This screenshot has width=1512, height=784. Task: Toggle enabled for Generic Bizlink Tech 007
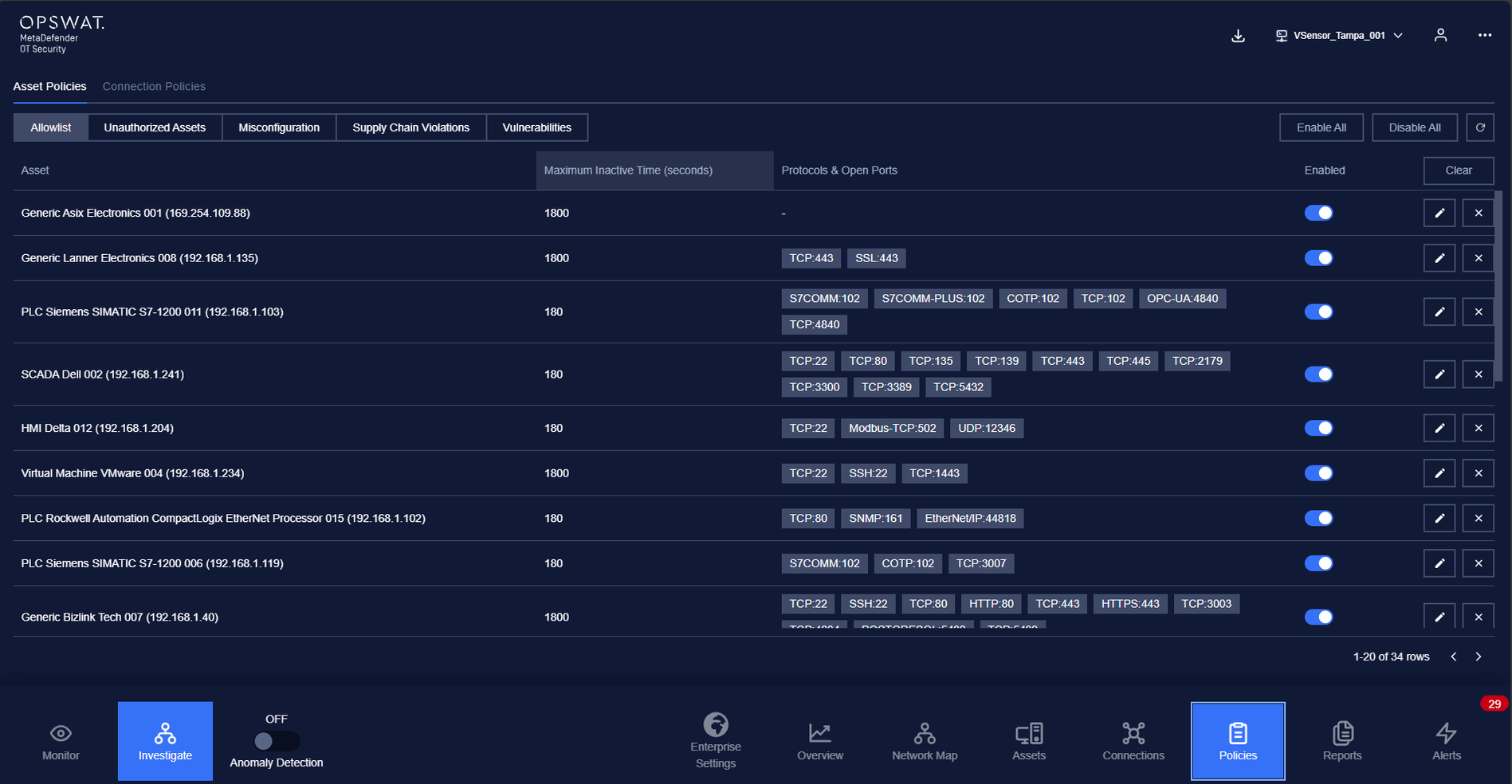click(x=1318, y=617)
